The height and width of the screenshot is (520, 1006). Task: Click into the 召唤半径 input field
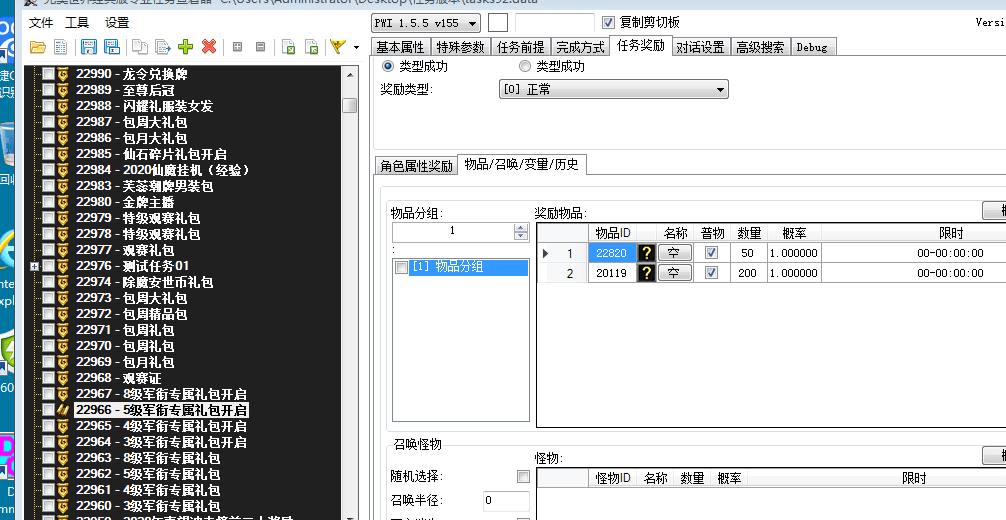[506, 501]
